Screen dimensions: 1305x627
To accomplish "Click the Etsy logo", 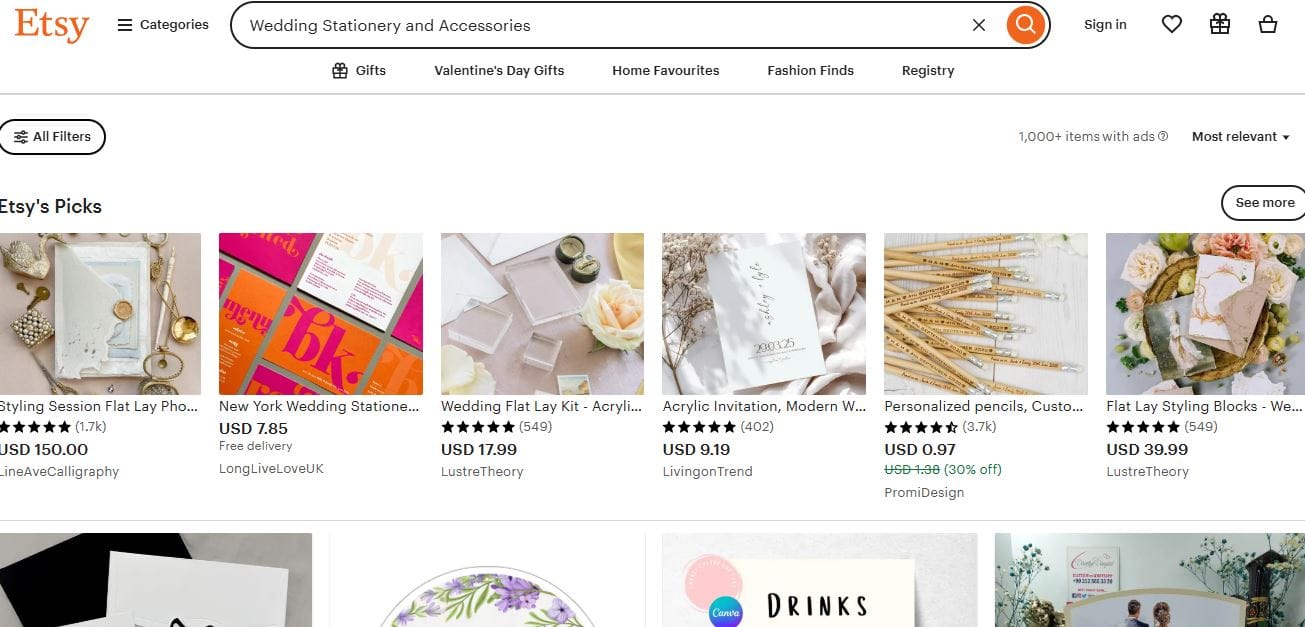I will coord(51,25).
